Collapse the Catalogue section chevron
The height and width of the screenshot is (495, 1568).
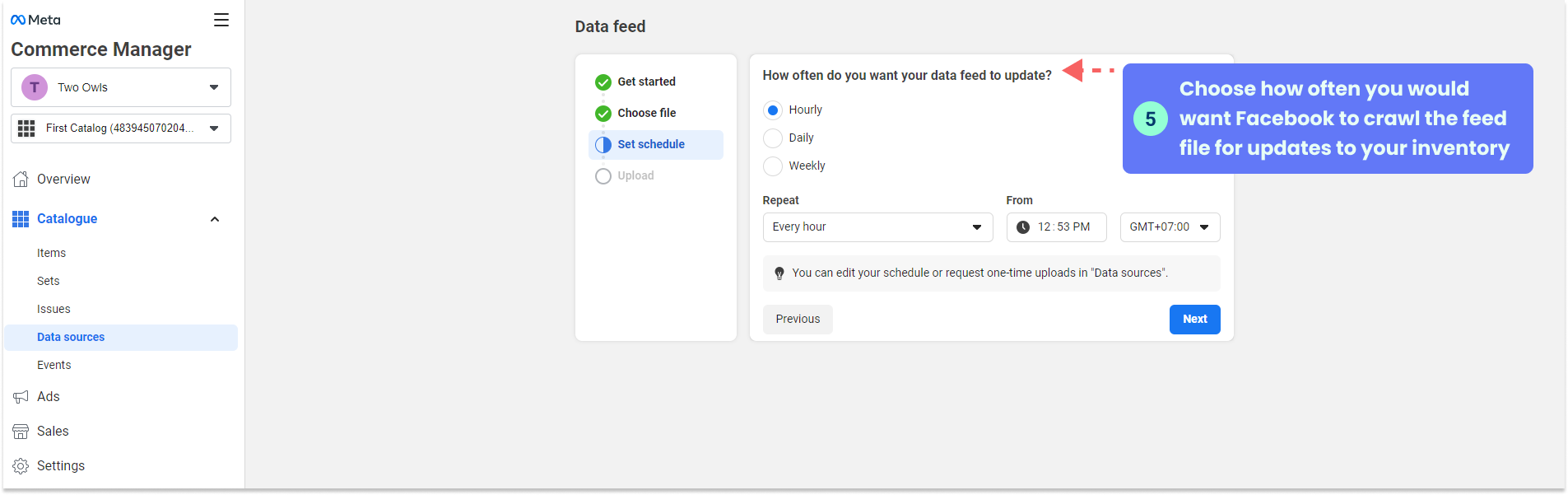pyautogui.click(x=215, y=219)
